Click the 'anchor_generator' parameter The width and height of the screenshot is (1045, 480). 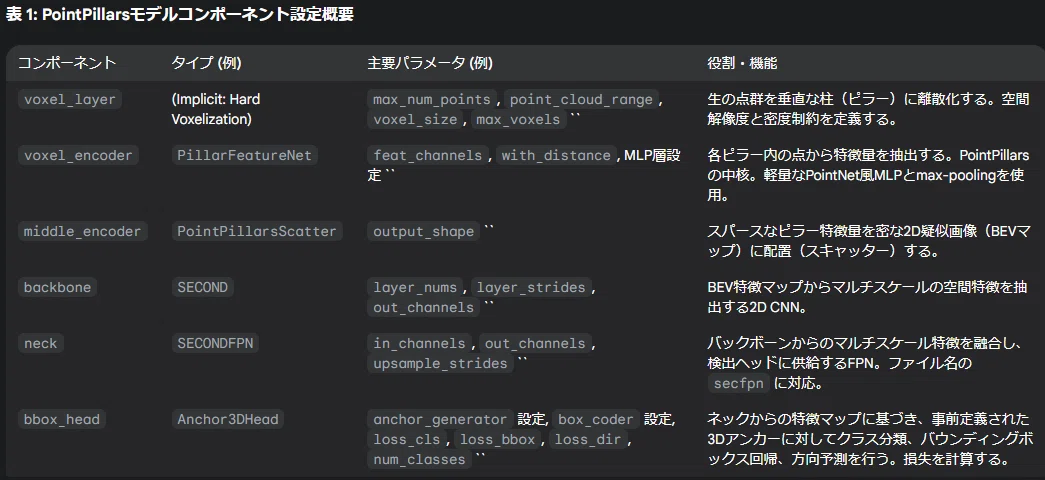pos(440,419)
